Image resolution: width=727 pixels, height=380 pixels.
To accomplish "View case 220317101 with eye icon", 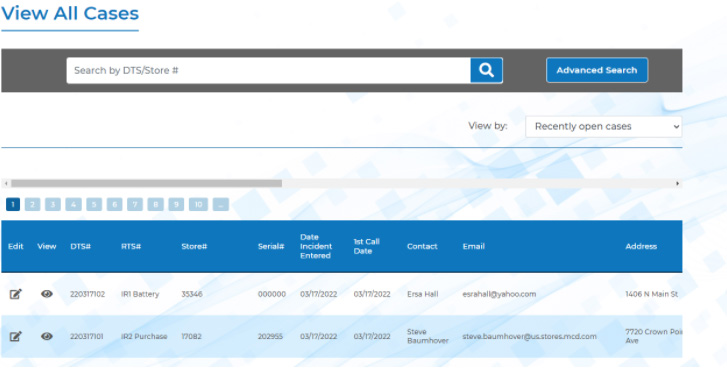I will coord(46,336).
